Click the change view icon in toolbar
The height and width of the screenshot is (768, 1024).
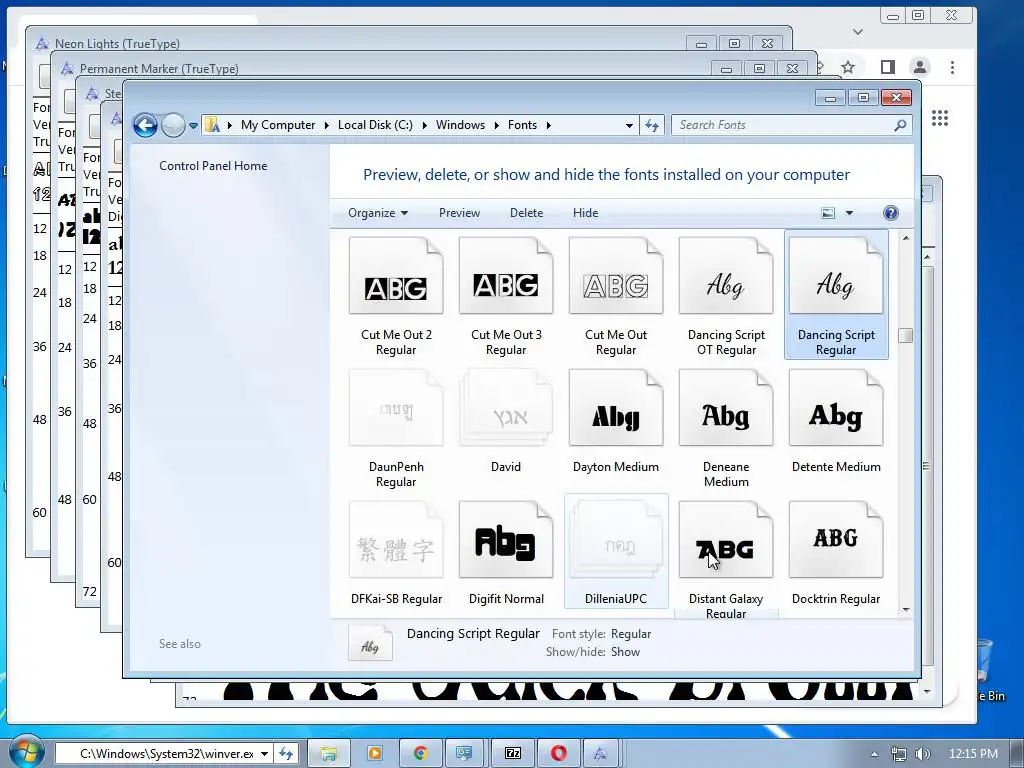[x=827, y=213]
